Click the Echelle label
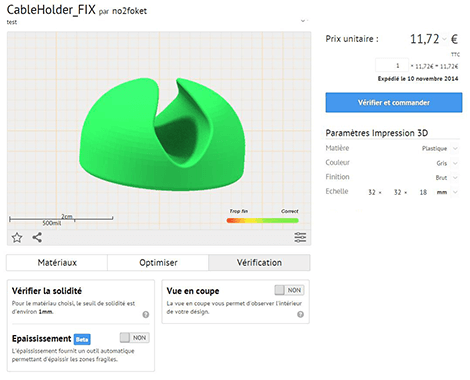470x380 pixels. (337, 191)
